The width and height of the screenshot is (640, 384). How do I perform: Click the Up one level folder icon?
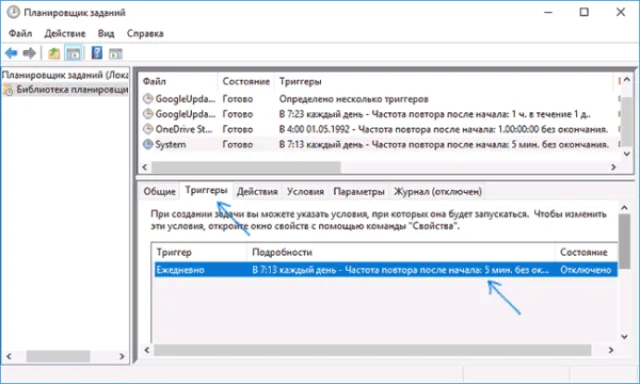pyautogui.click(x=54, y=53)
